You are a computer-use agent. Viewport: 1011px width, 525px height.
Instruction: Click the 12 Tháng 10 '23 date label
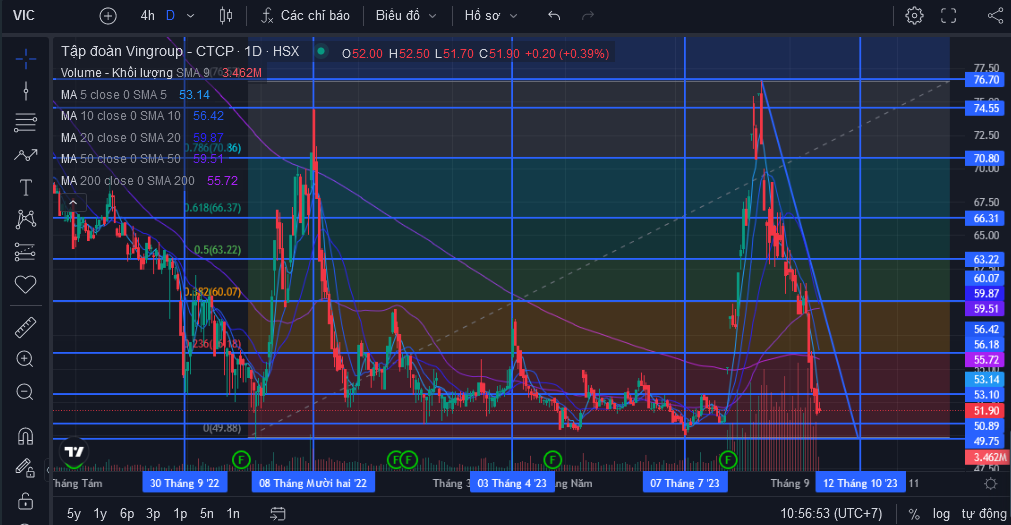(x=860, y=483)
